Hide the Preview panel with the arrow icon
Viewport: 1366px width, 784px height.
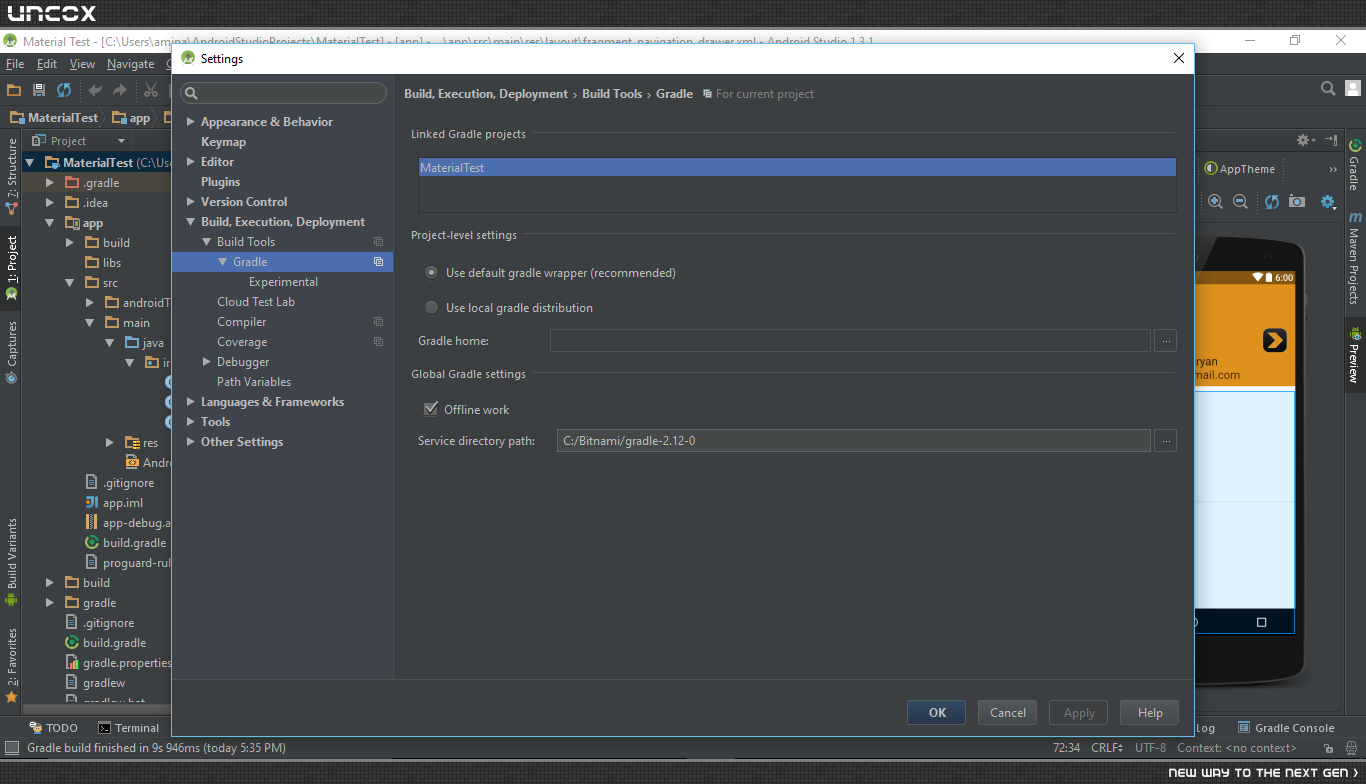pyautogui.click(x=1331, y=140)
